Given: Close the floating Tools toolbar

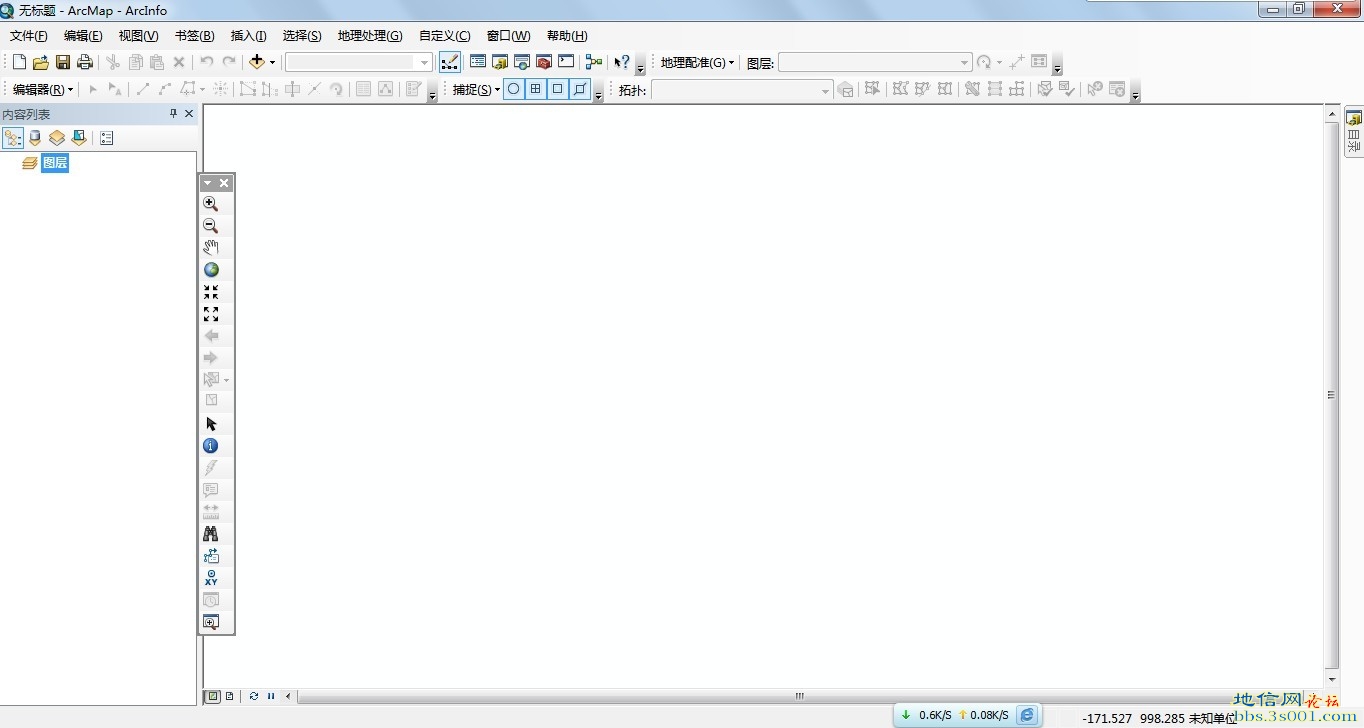Looking at the screenshot, I should [224, 183].
